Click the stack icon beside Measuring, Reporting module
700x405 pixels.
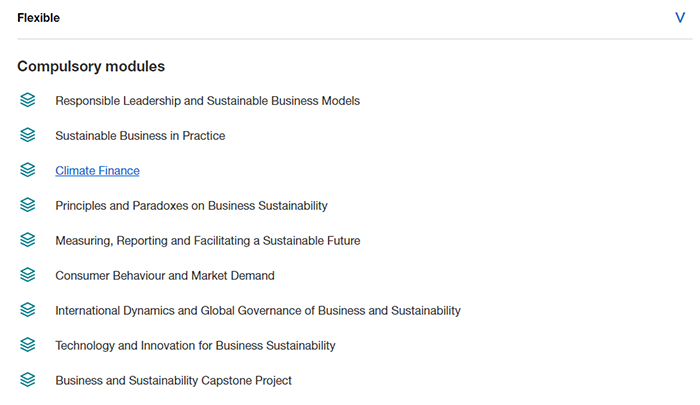28,240
